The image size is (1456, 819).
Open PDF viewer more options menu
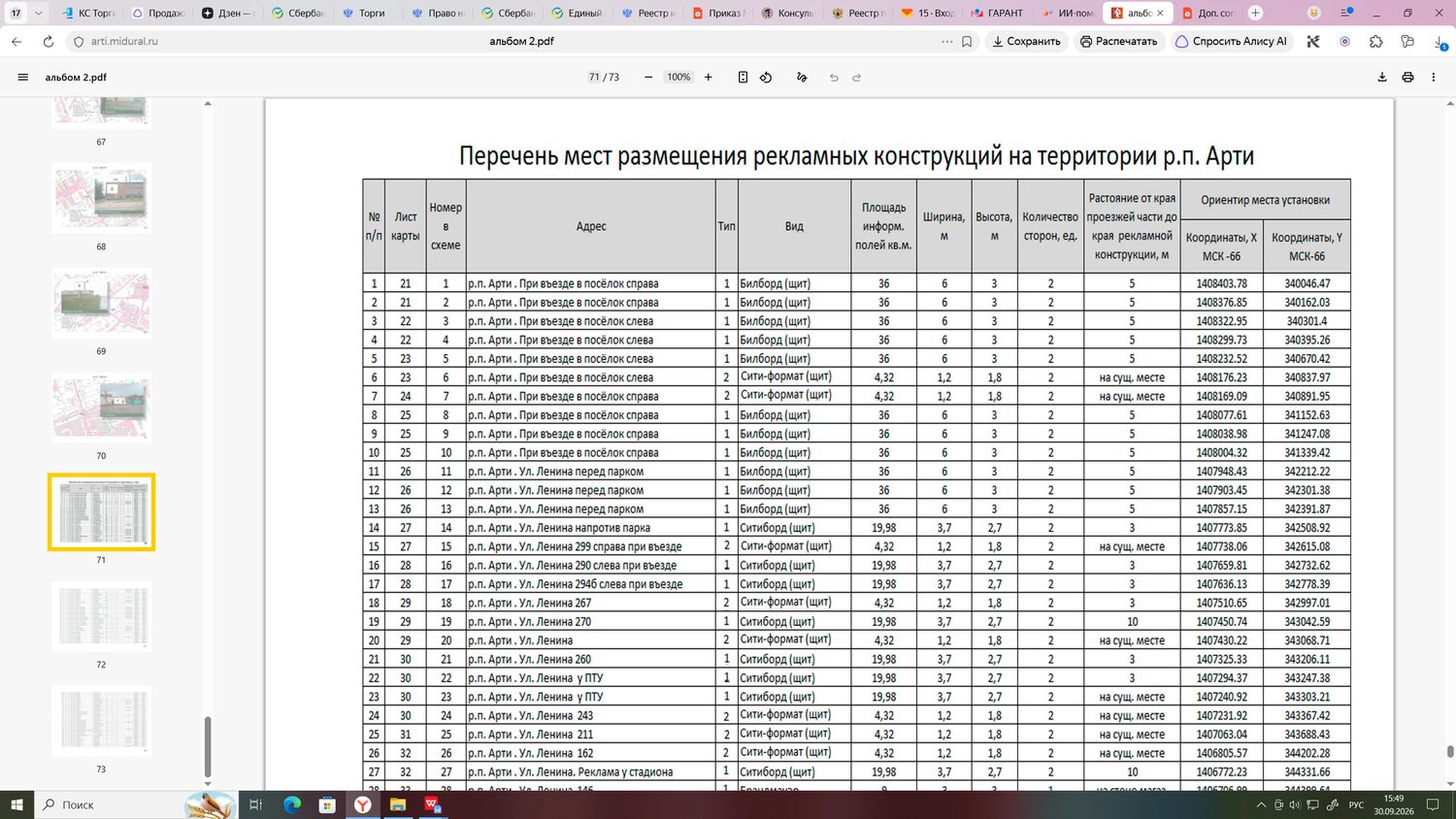coord(1434,78)
